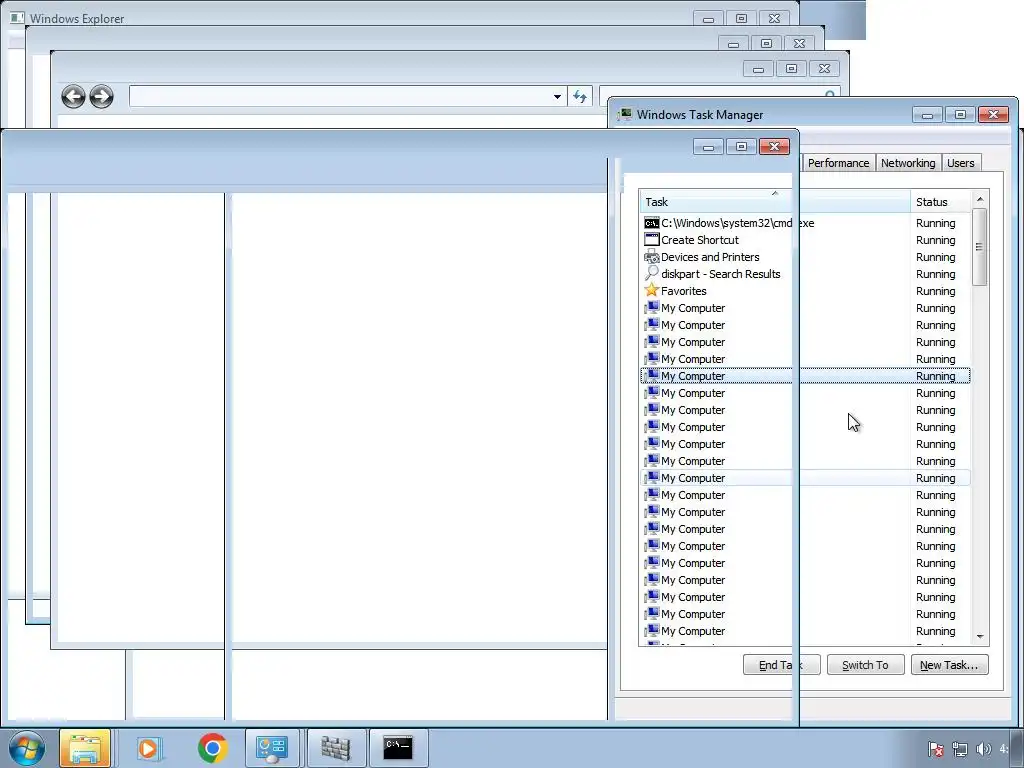Click the New Task... button
1024x768 pixels.
tap(949, 665)
